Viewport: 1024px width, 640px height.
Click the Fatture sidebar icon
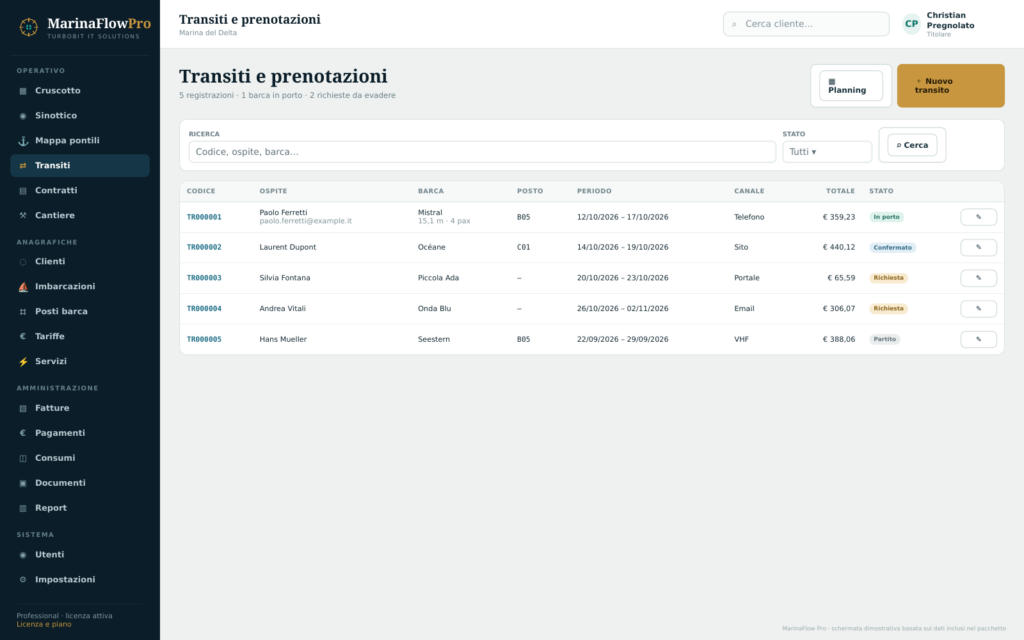[23, 408]
